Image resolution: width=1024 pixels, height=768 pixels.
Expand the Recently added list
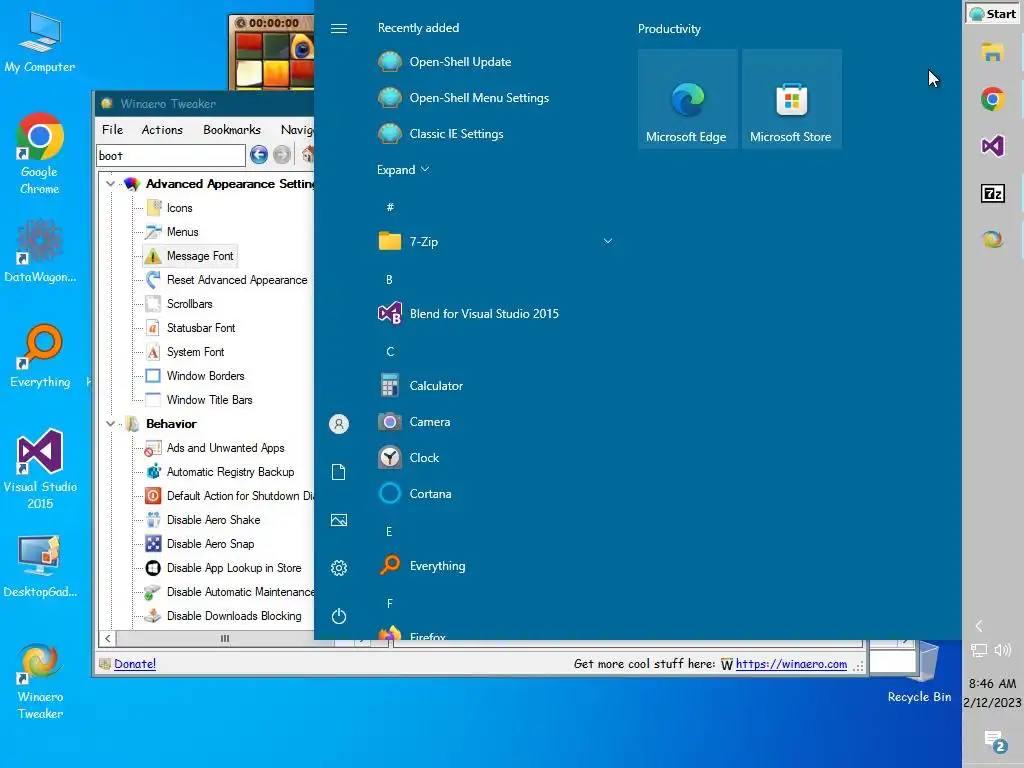pyautogui.click(x=403, y=170)
